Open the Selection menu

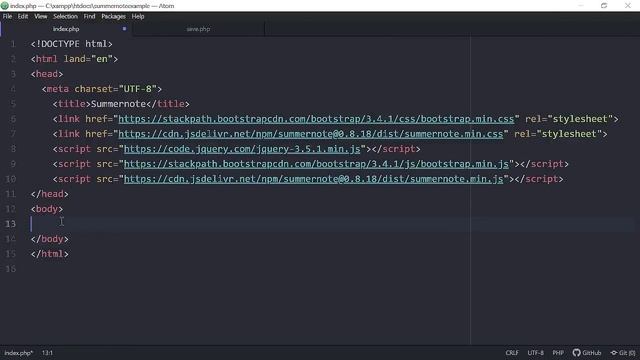65,16
